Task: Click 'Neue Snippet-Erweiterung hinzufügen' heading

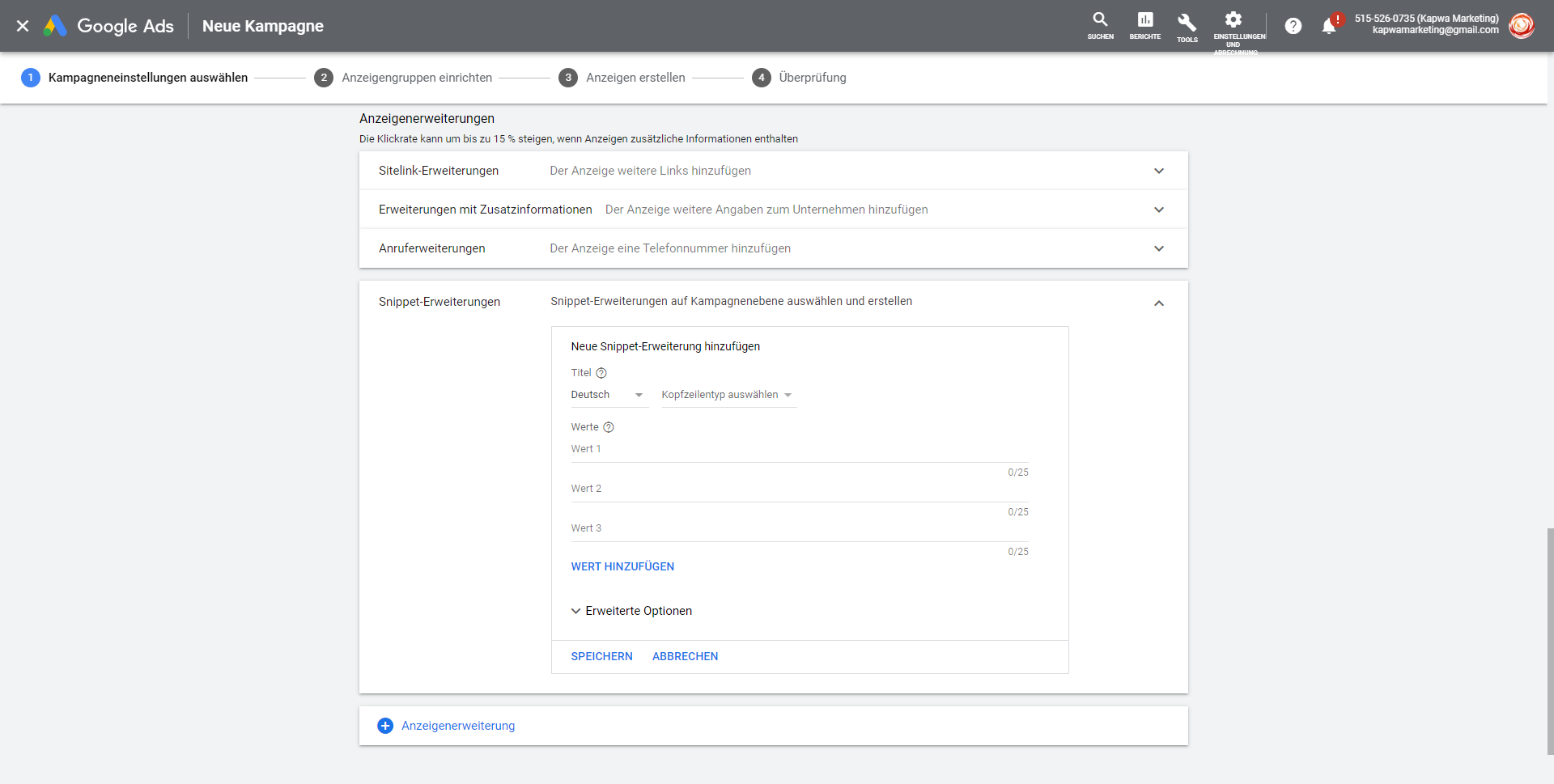Action: point(665,346)
